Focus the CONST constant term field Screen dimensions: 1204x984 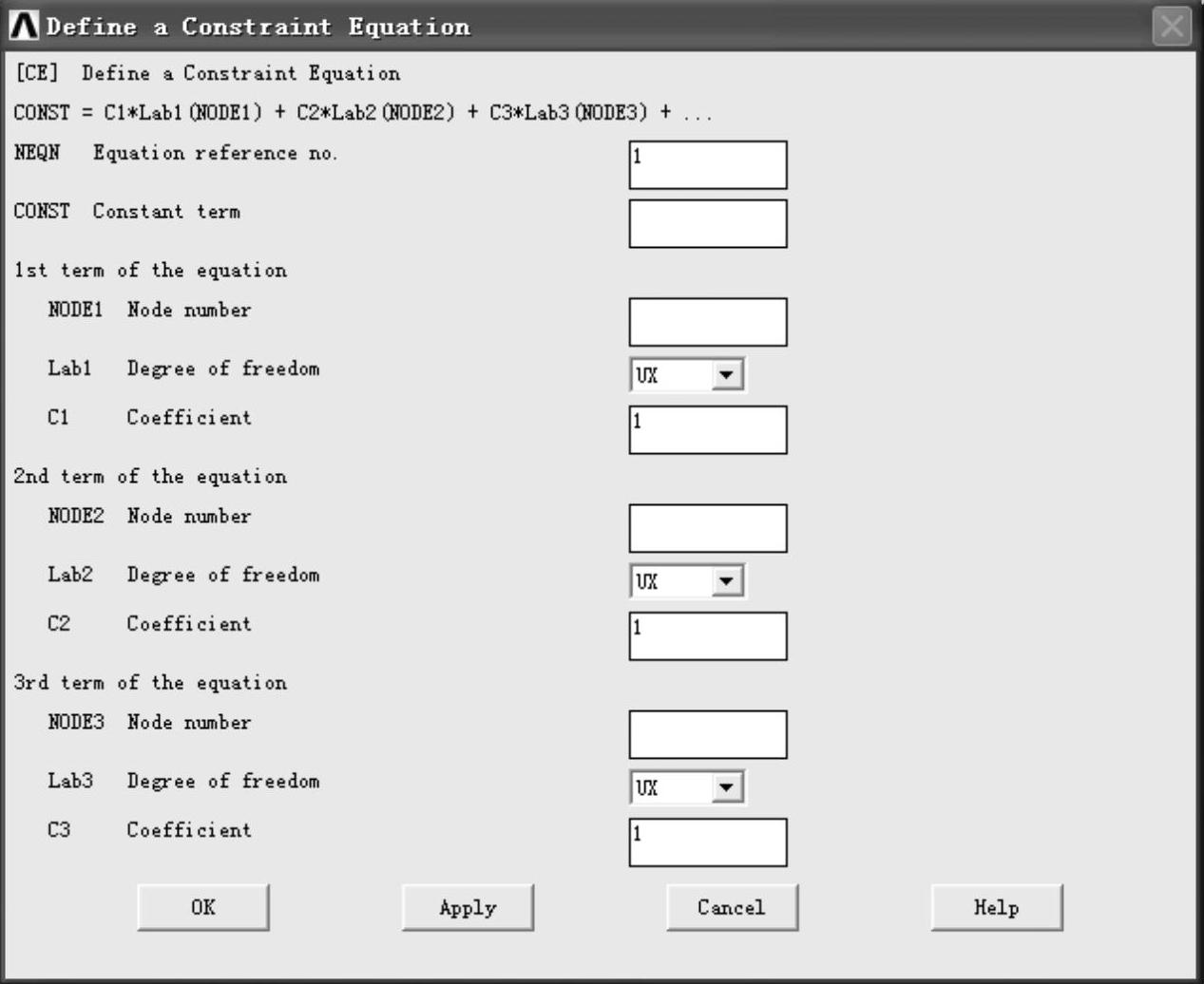pos(708,223)
